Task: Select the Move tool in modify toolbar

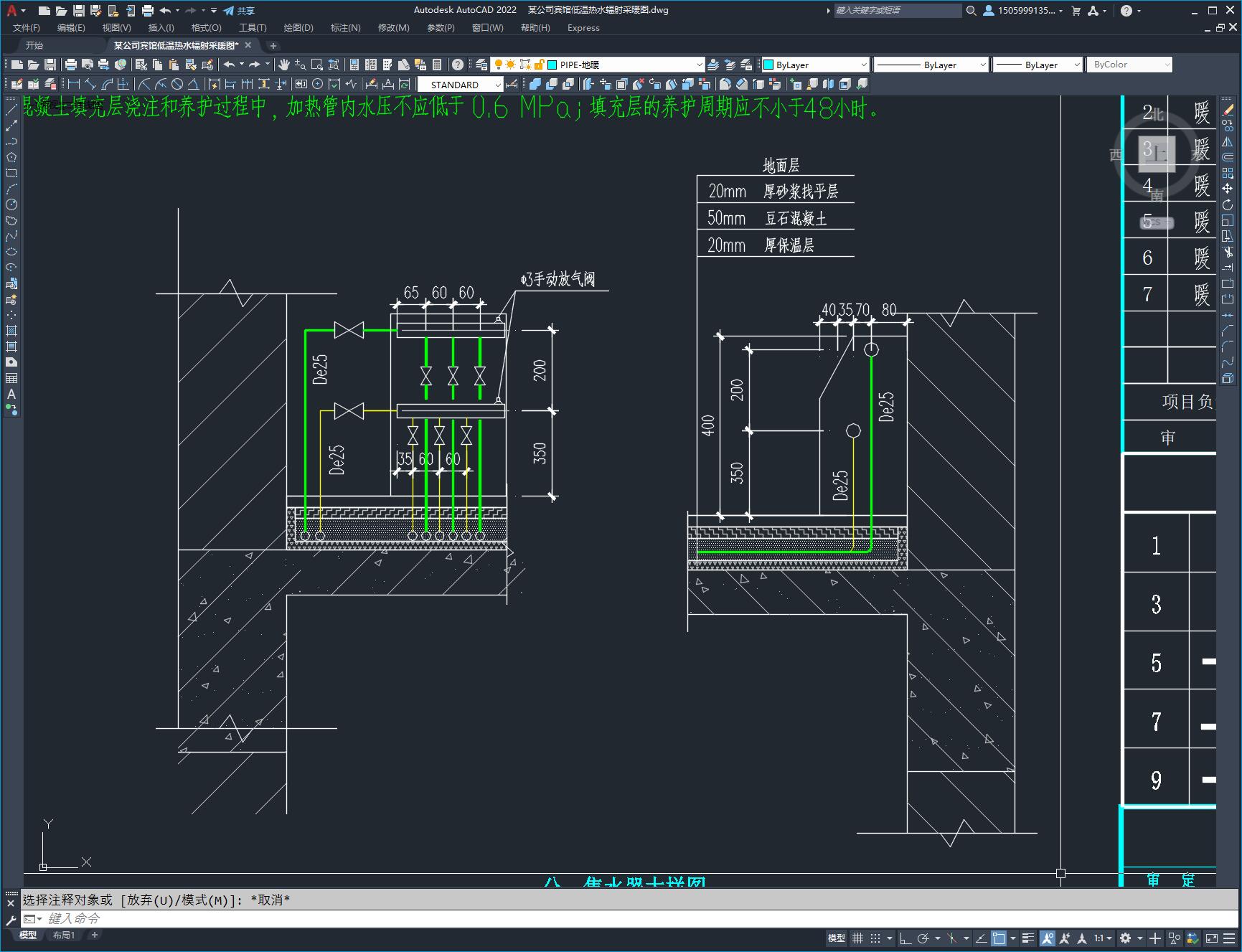Action: [1228, 189]
